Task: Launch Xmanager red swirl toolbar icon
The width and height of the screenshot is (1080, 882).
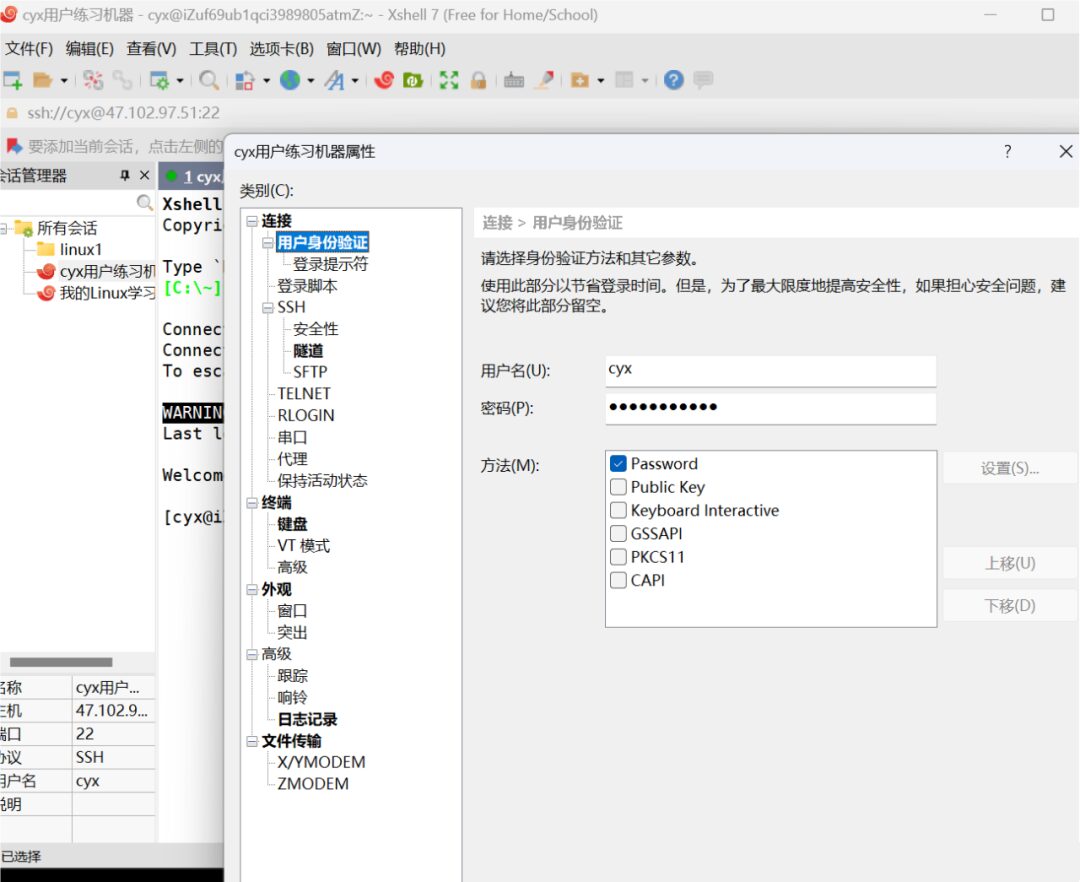Action: (x=384, y=81)
